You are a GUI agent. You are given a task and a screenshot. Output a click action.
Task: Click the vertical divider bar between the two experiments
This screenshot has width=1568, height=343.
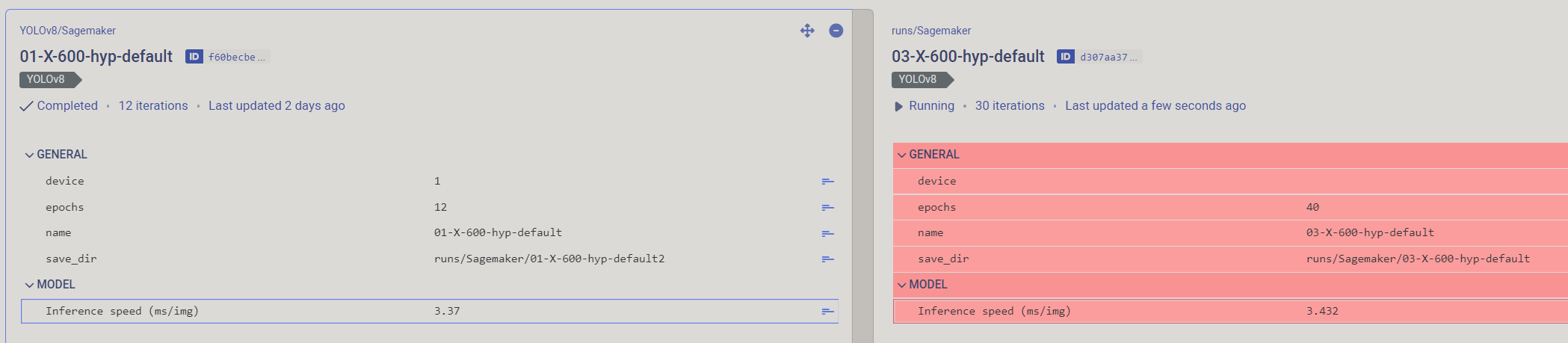coord(862,176)
